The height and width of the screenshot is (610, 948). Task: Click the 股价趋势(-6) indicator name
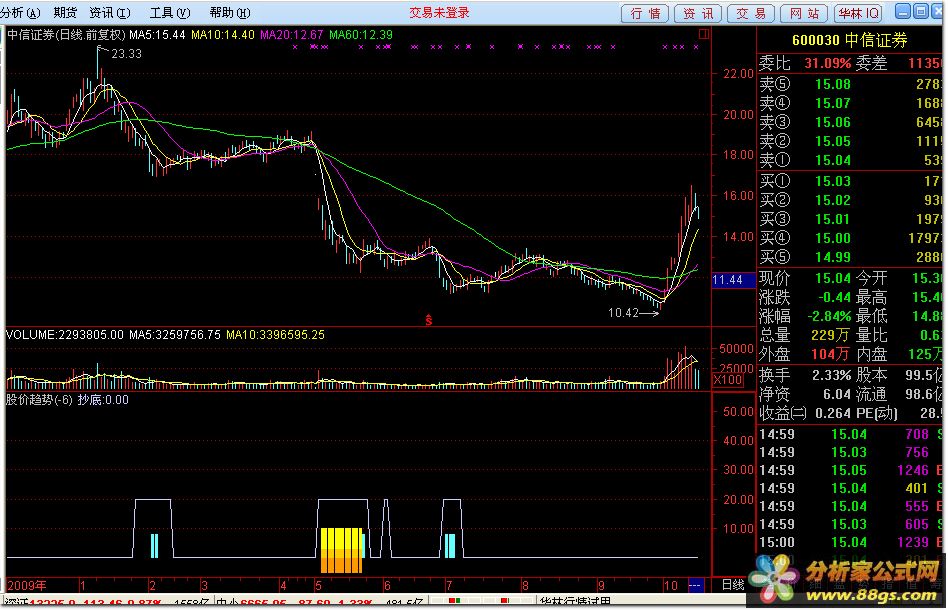(39, 400)
